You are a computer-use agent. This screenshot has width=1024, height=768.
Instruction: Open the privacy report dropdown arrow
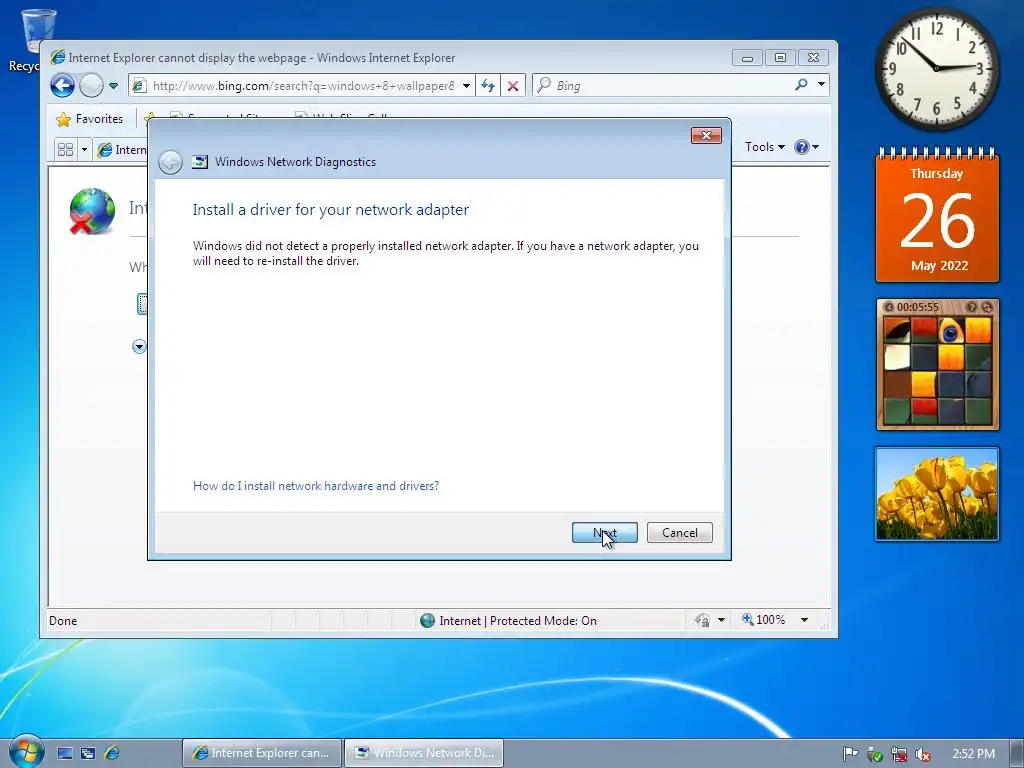(722, 620)
